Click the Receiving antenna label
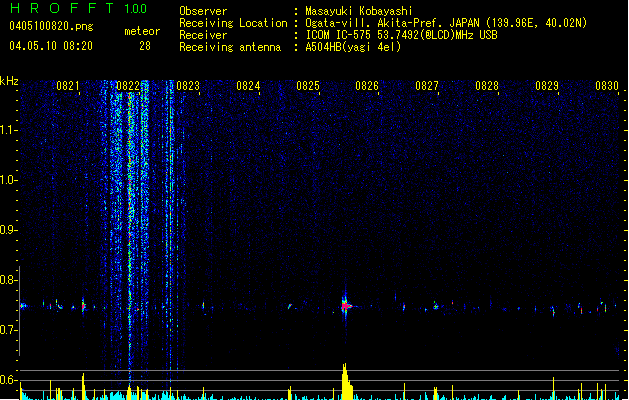Screen dimensions: 629x400 point(230,47)
